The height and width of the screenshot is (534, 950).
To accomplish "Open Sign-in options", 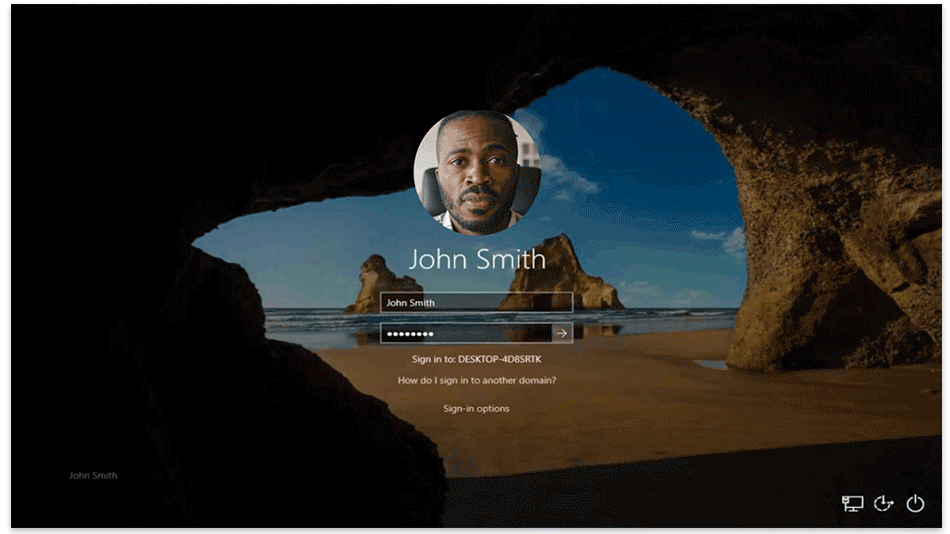I will click(x=476, y=409).
